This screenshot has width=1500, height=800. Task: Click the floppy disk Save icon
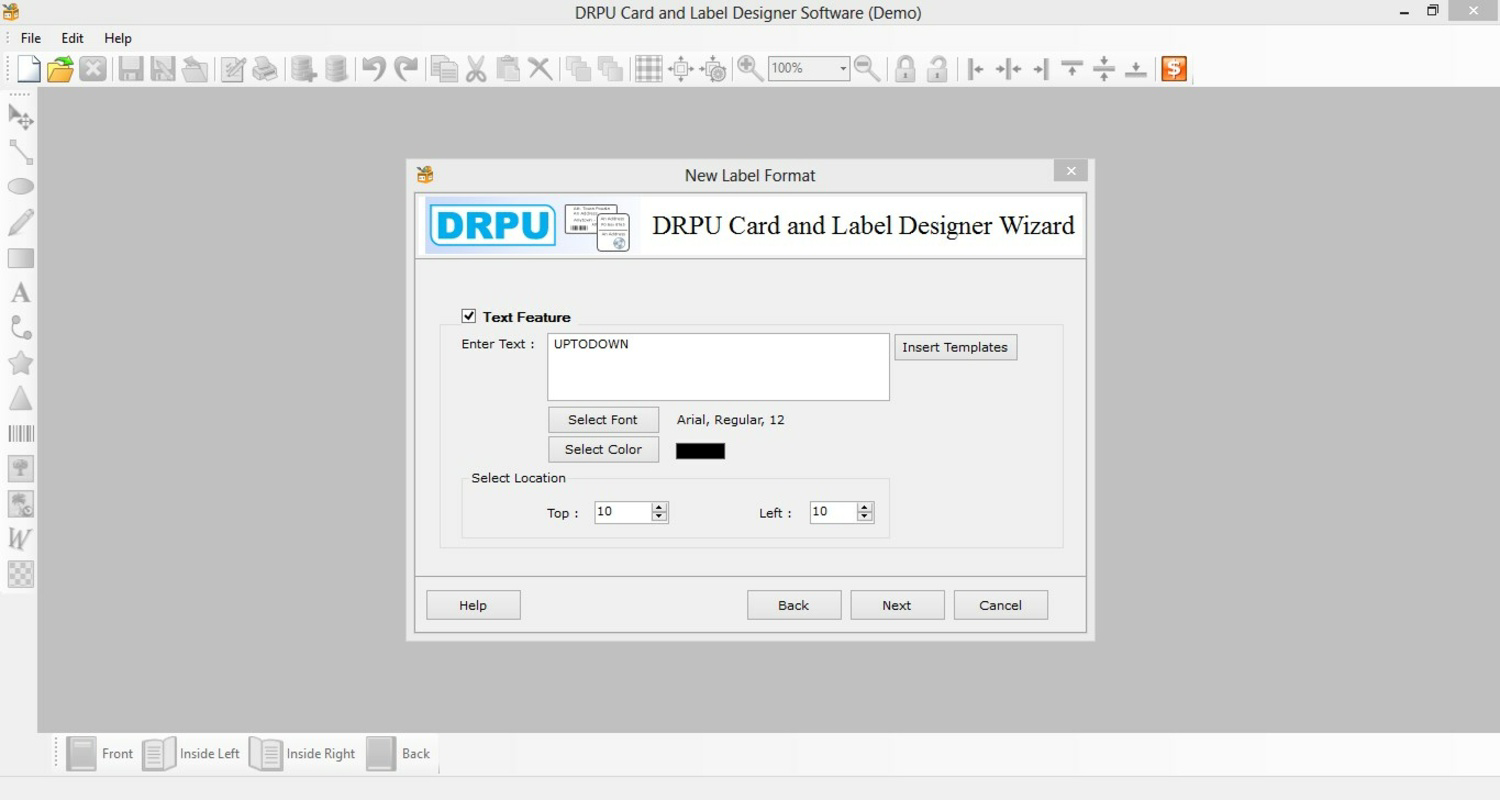pos(130,68)
